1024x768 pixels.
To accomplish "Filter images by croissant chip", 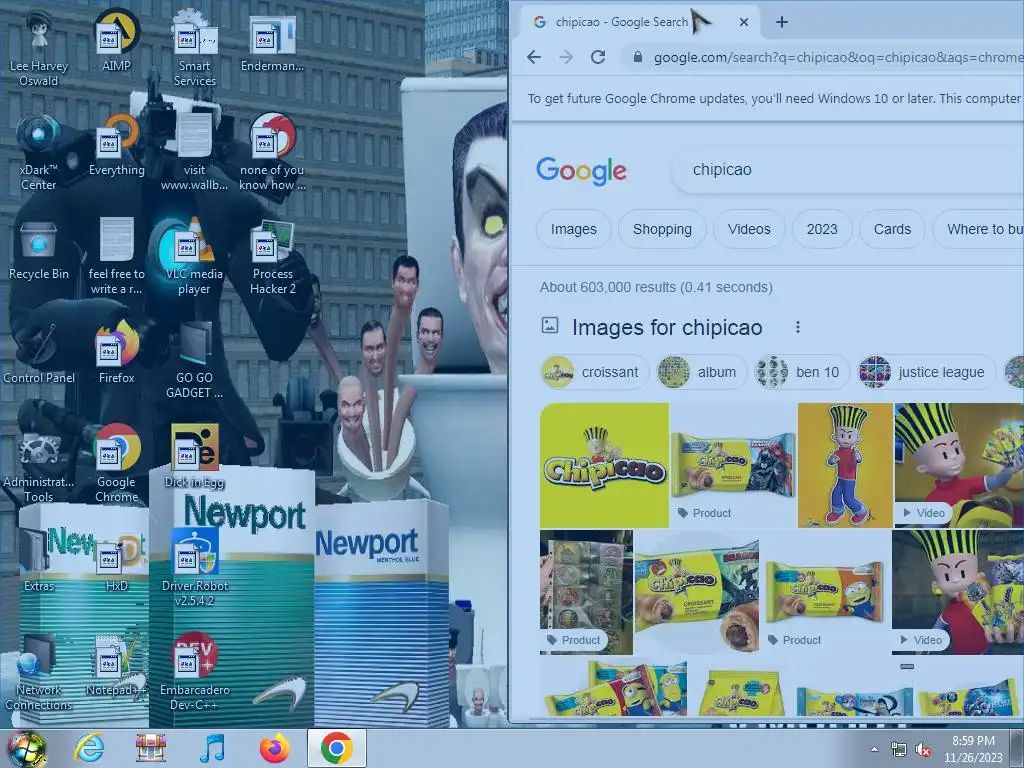I will coord(594,372).
